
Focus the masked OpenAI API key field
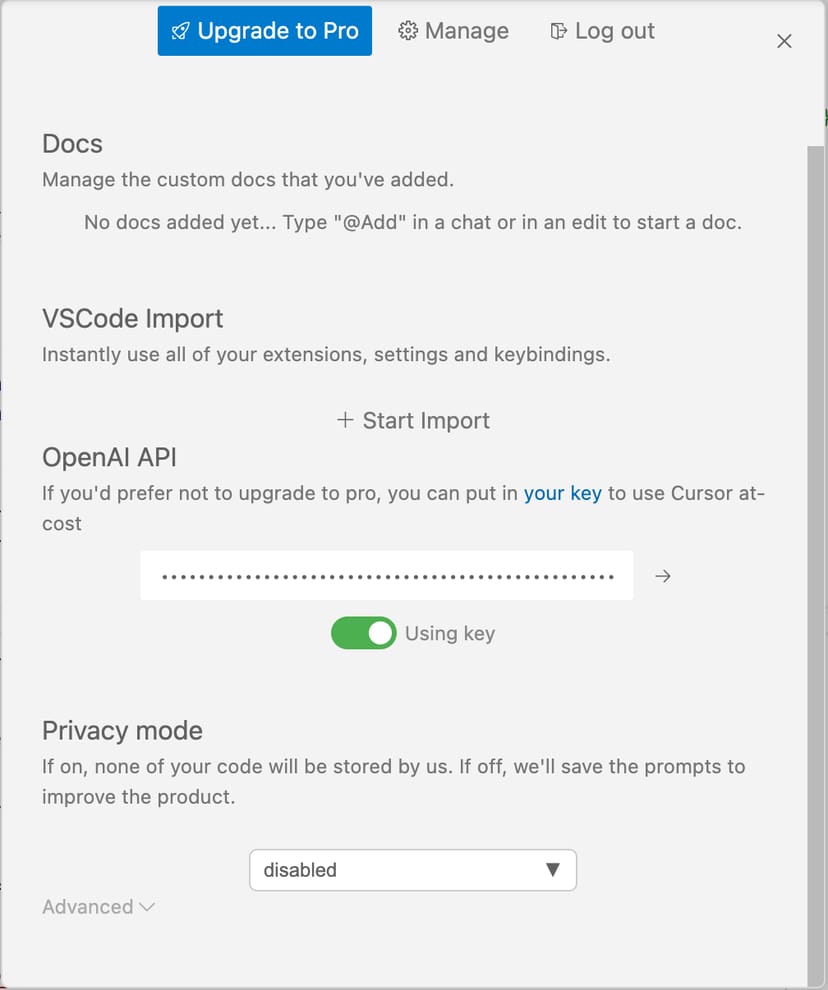click(x=386, y=576)
